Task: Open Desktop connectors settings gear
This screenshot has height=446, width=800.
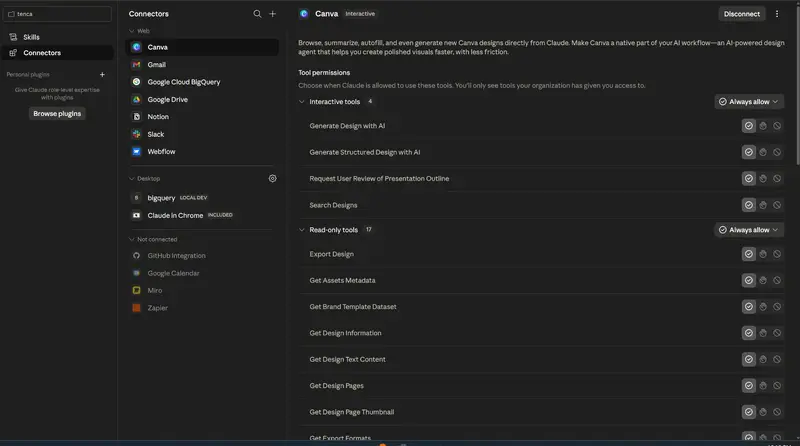Action: click(x=272, y=178)
